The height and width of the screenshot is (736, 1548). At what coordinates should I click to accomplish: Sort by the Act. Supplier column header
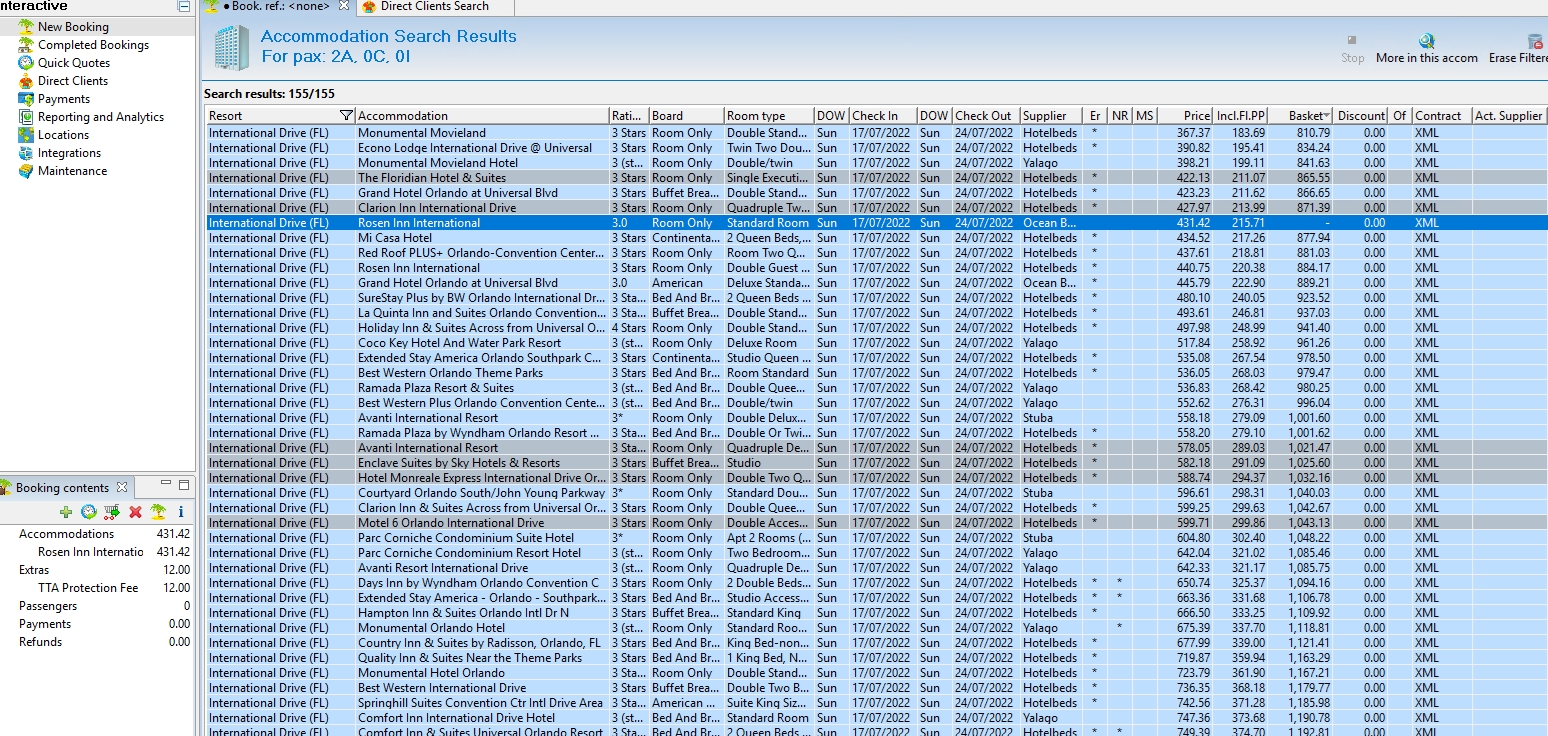pyautogui.click(x=1509, y=116)
